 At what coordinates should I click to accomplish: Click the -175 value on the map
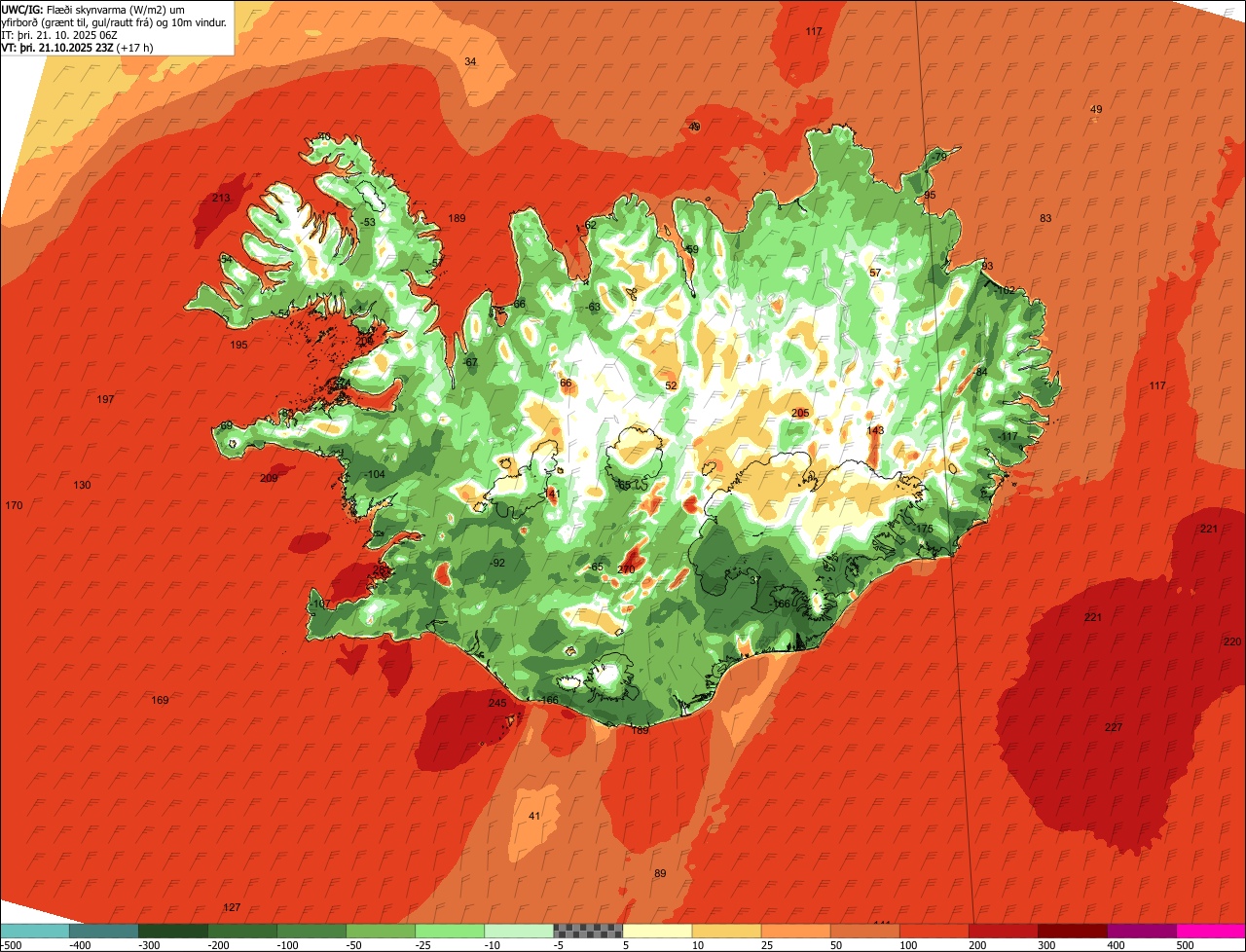923,529
